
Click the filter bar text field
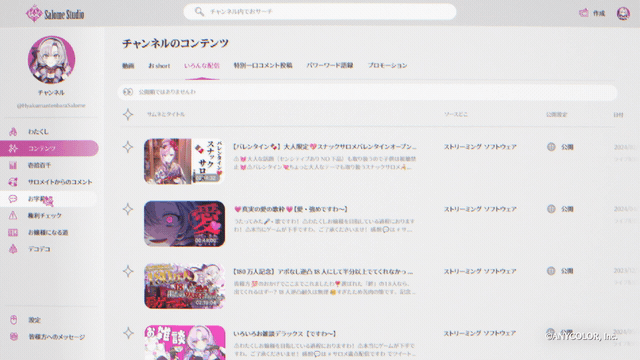(x=367, y=92)
